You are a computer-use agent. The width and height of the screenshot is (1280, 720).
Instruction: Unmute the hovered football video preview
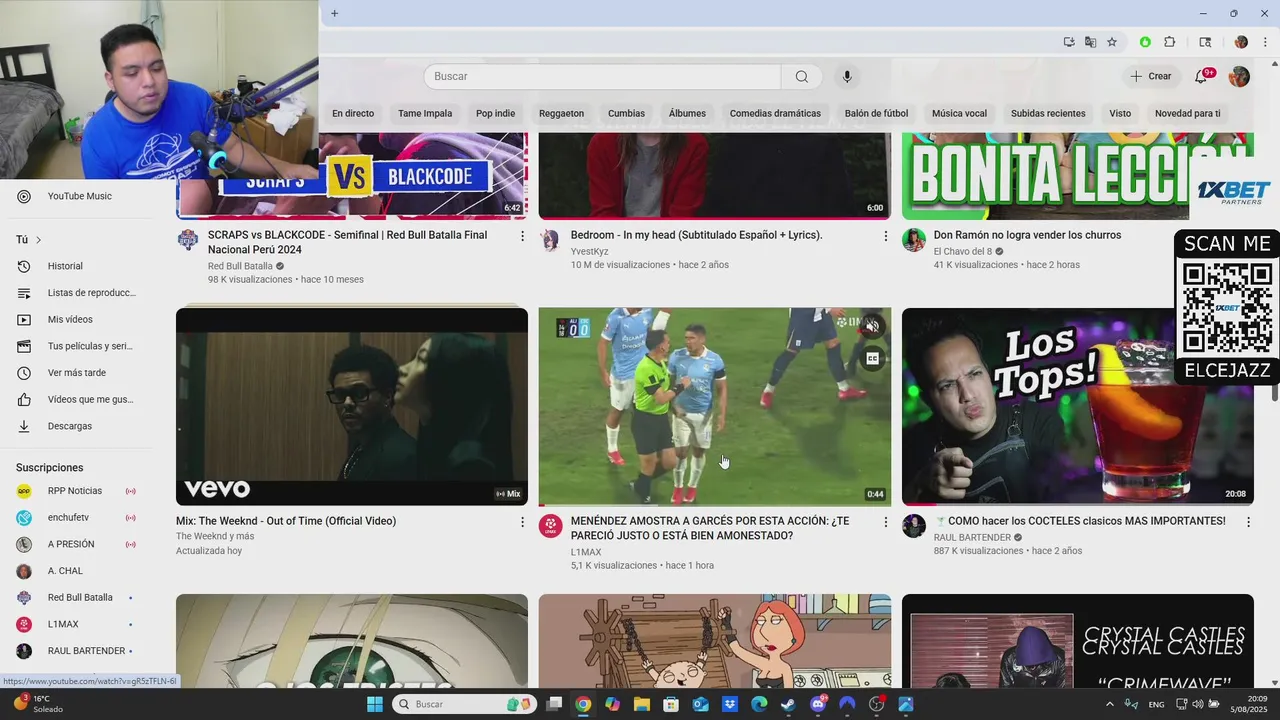[x=872, y=326]
